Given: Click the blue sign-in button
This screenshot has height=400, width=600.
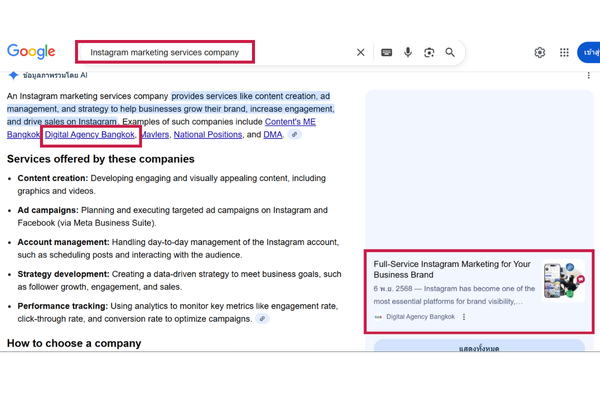Looking at the screenshot, I should tap(591, 52).
